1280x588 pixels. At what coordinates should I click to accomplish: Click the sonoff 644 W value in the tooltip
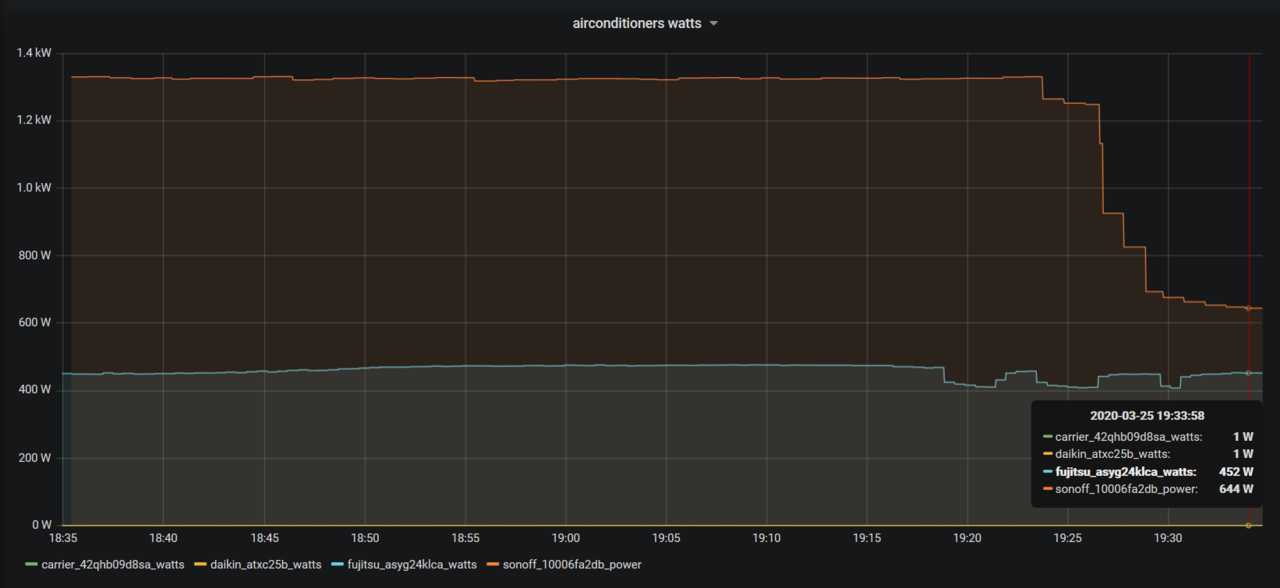coord(1236,489)
